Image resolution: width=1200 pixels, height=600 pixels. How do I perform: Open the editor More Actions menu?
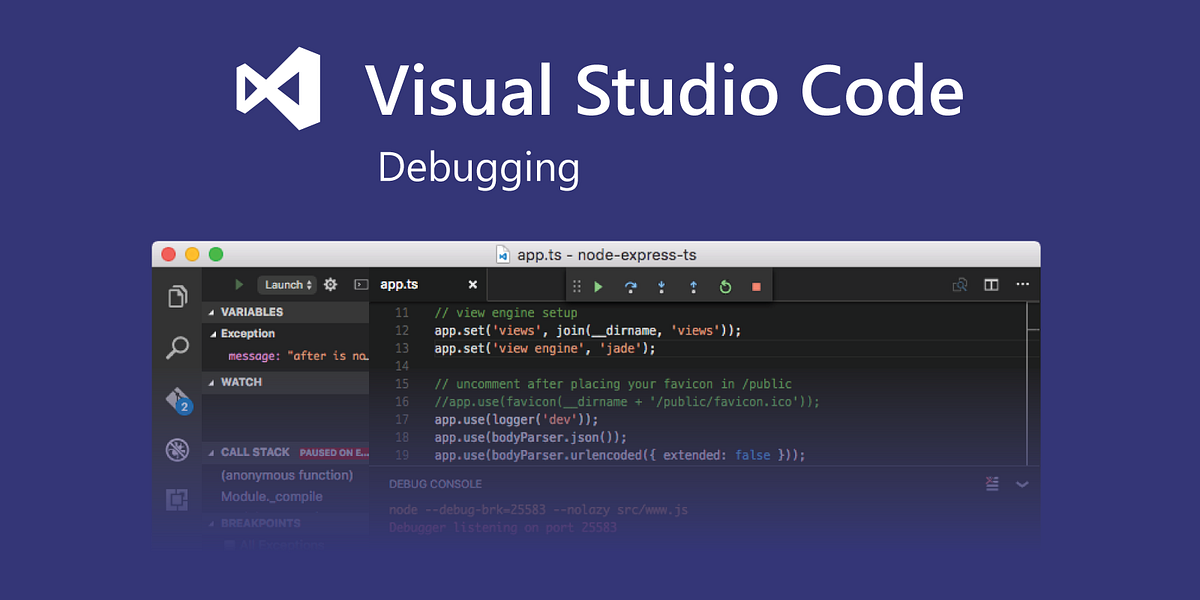coord(1022,284)
